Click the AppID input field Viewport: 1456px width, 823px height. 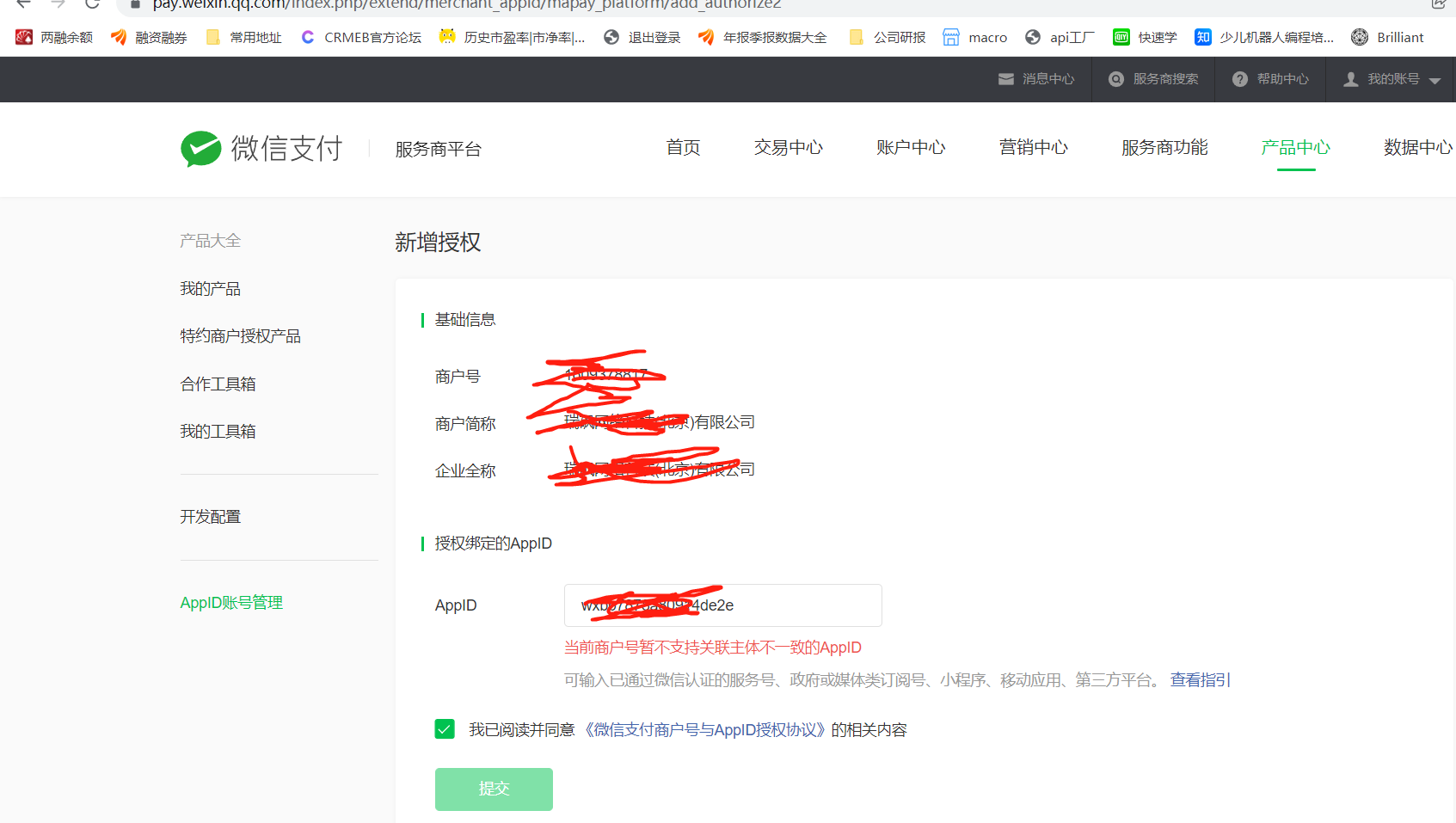point(723,605)
